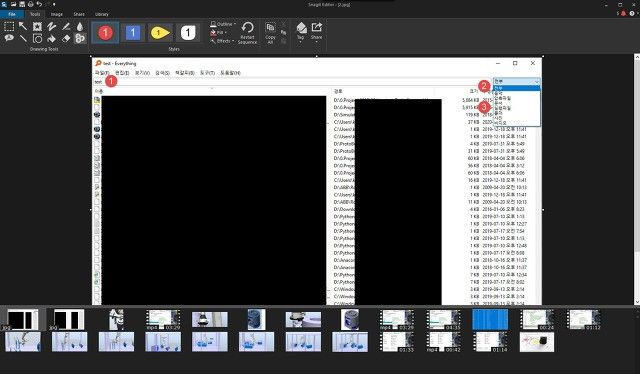The width and height of the screenshot is (640, 374).
Task: Select the Shape tool
Action: [x=37, y=38]
